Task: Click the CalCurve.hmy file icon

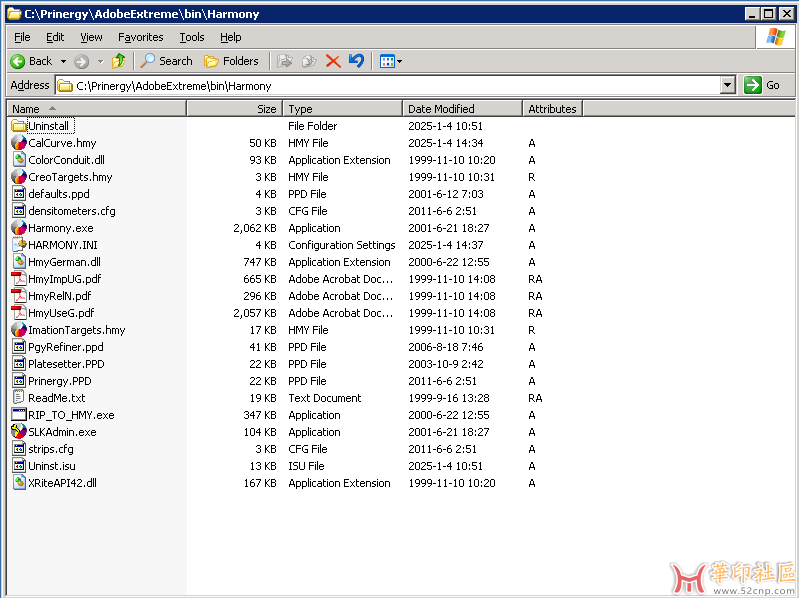Action: 19,143
